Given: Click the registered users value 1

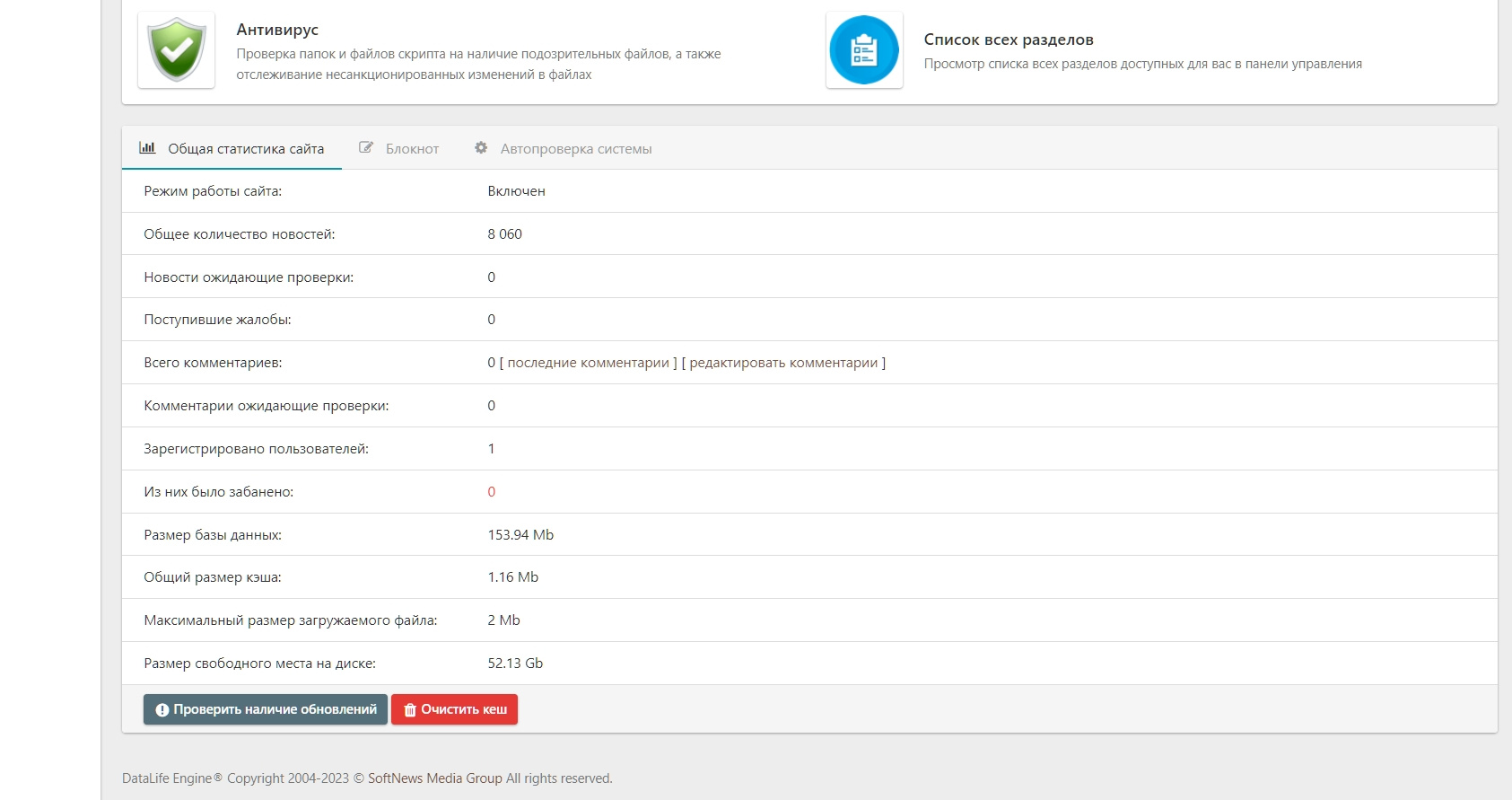Looking at the screenshot, I should pos(491,449).
